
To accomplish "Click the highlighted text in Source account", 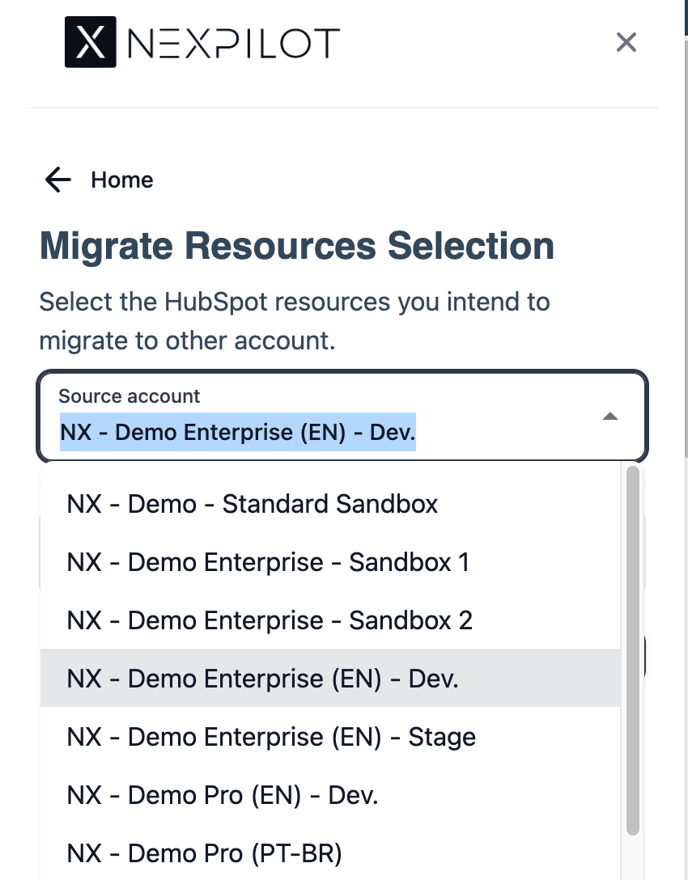I will (237, 434).
